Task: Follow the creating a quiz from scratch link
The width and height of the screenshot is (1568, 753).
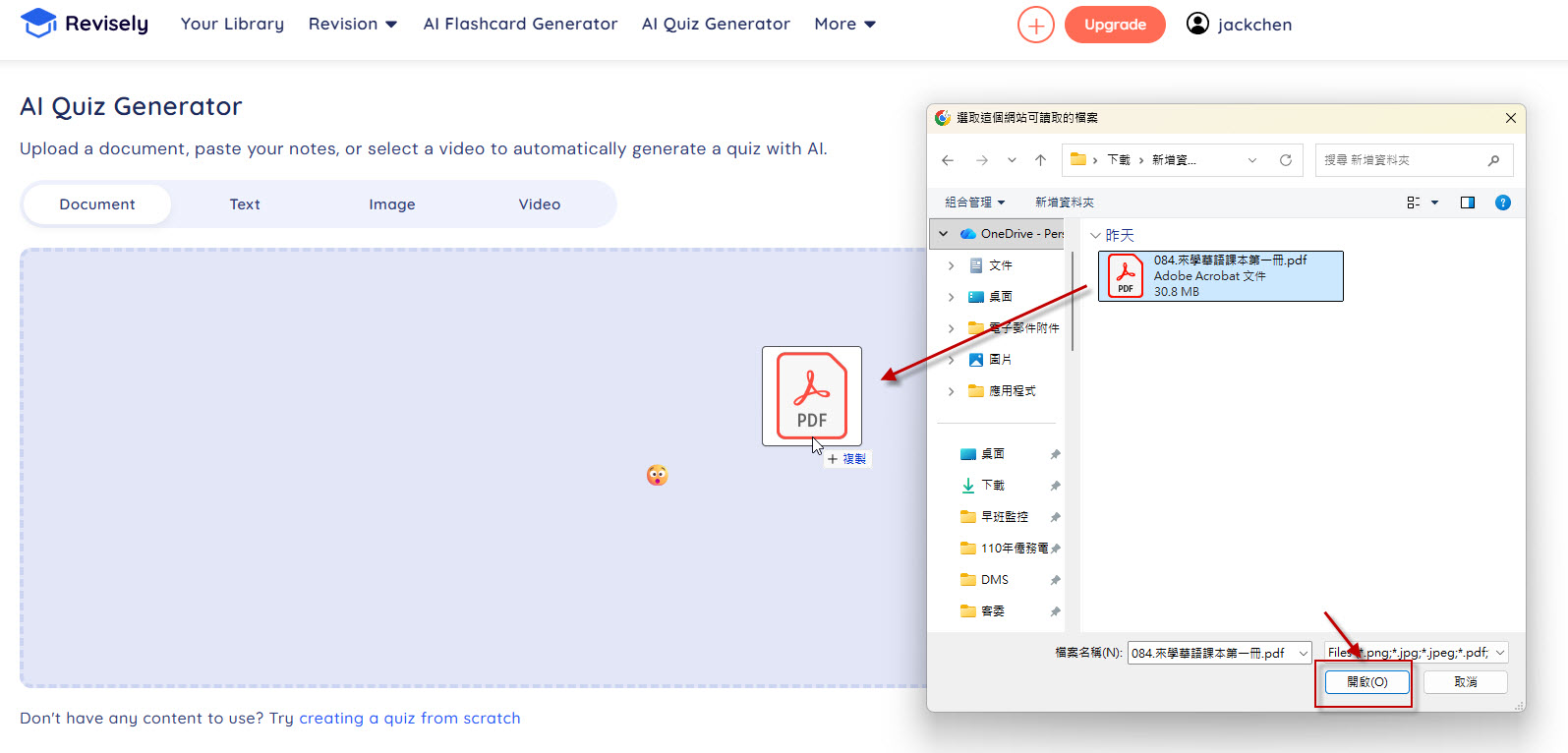Action: 409,719
